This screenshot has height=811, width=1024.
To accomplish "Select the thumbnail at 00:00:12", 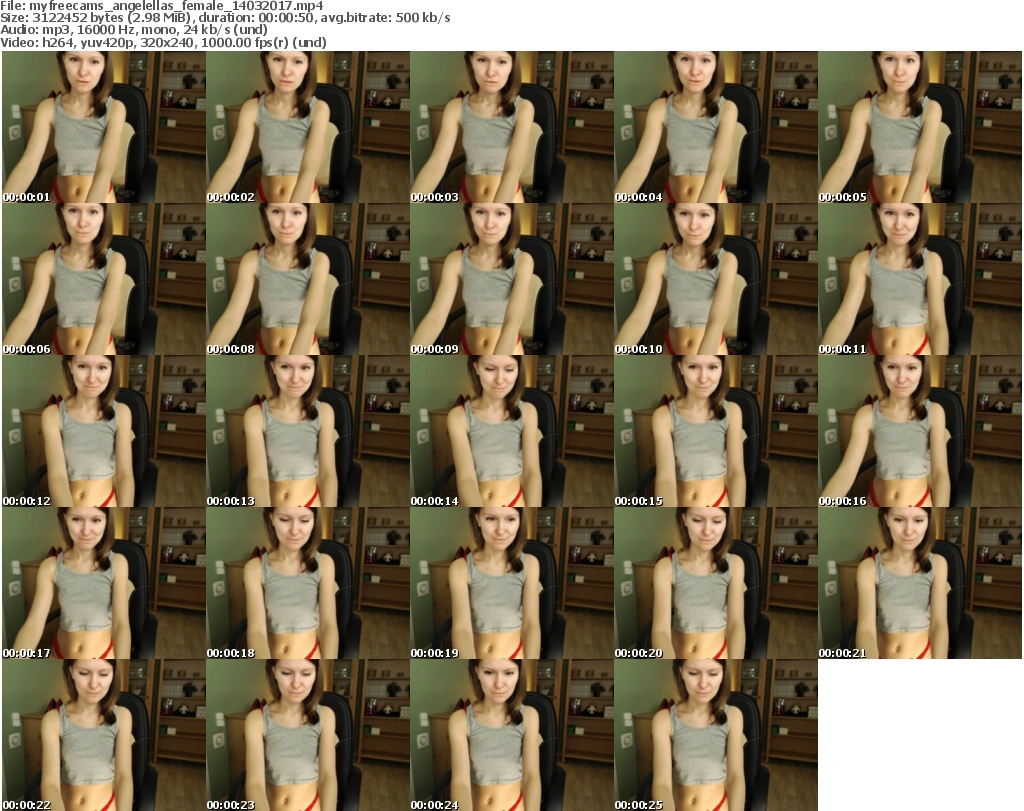I will click(x=104, y=432).
